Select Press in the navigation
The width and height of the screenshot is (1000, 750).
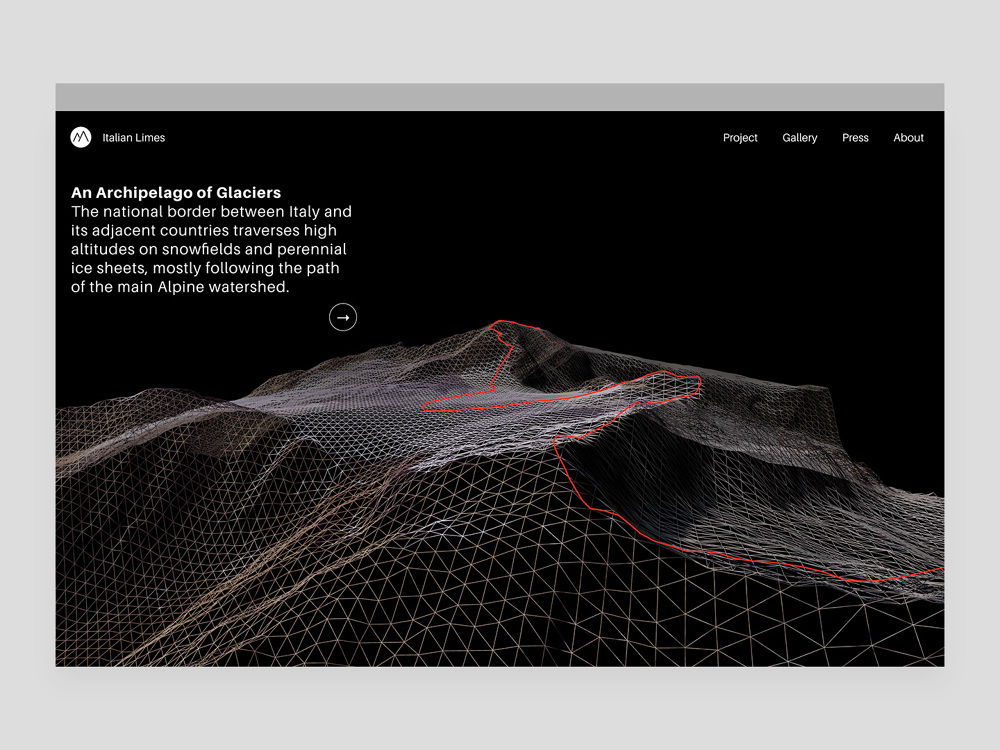855,138
